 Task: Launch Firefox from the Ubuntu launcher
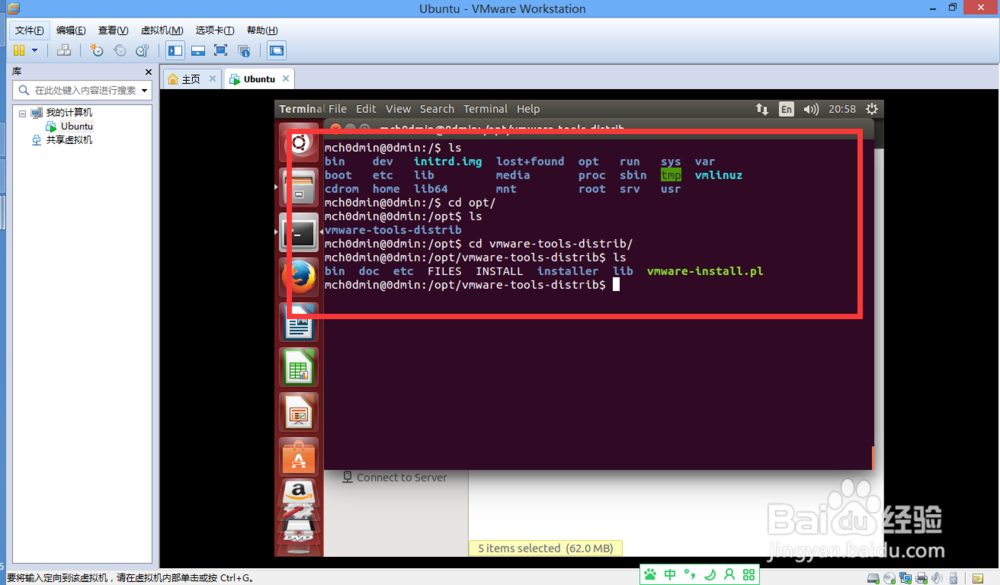[299, 278]
